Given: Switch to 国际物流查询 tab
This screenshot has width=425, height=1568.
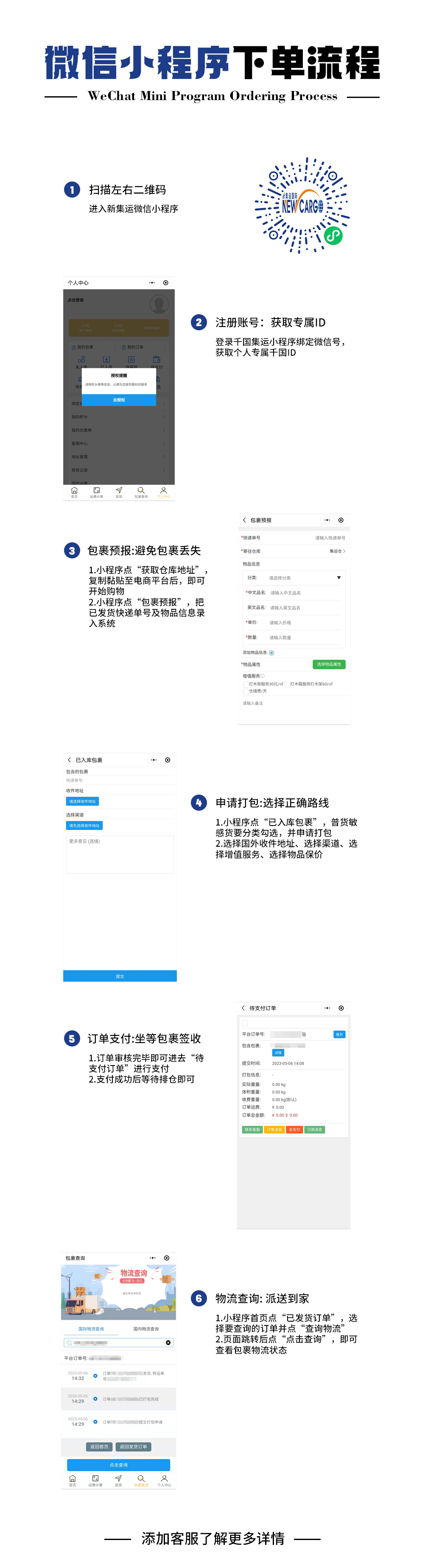Looking at the screenshot, I should click(x=91, y=1329).
